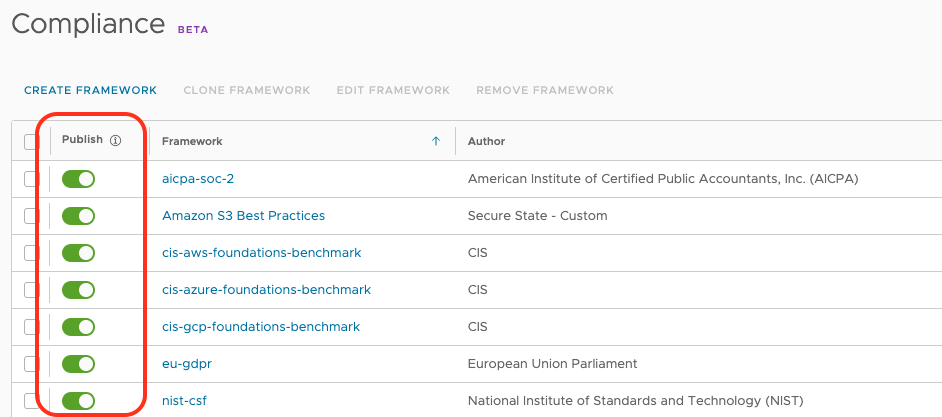Click the Framework column sort arrow

(436, 141)
